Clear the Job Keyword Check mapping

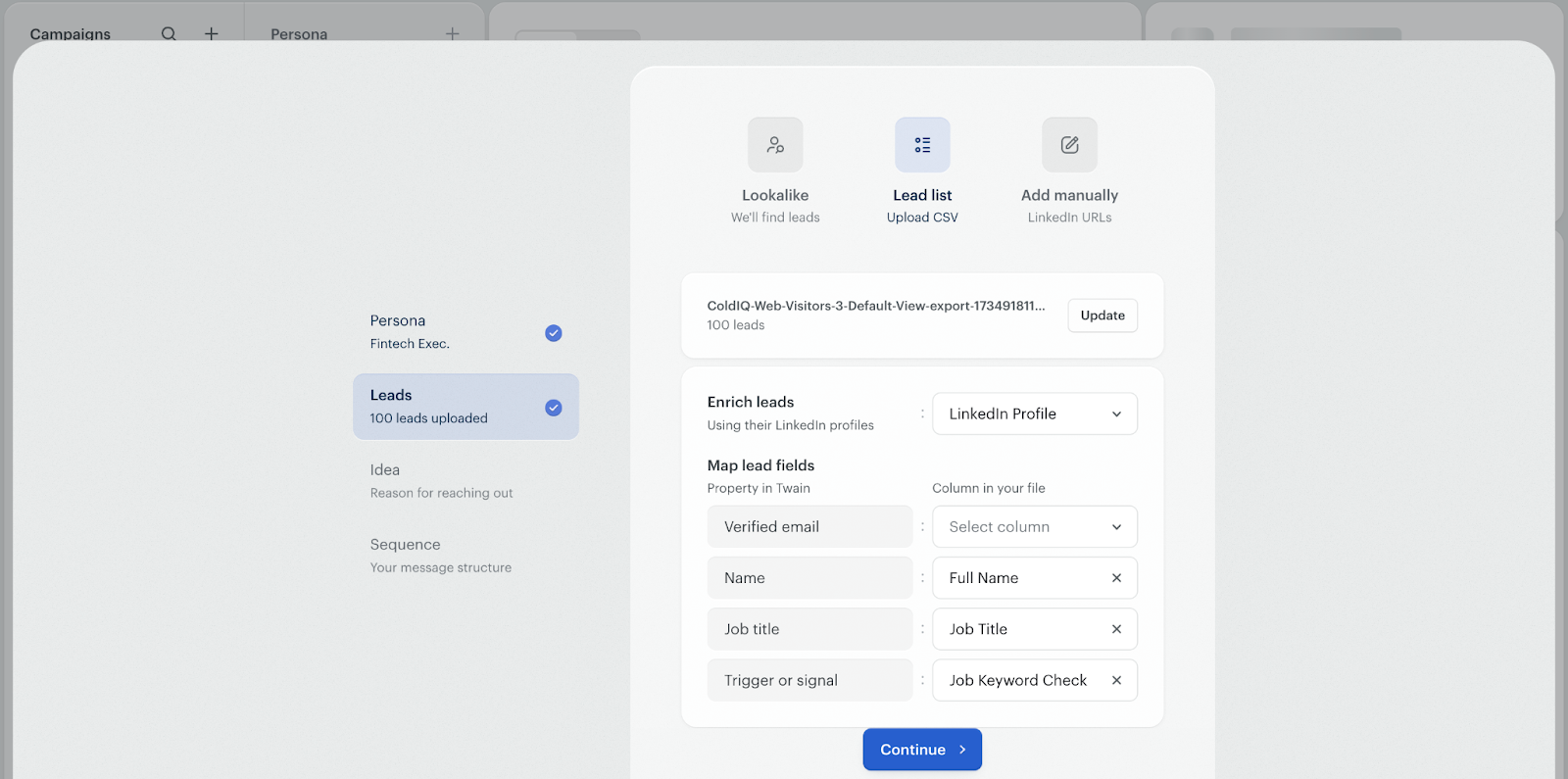coord(1116,680)
